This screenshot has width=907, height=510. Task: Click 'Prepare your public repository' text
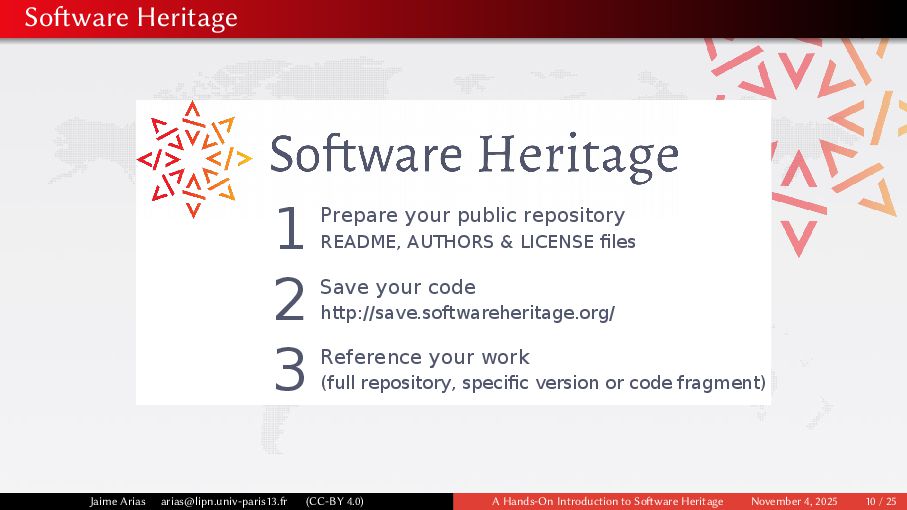[x=473, y=216]
